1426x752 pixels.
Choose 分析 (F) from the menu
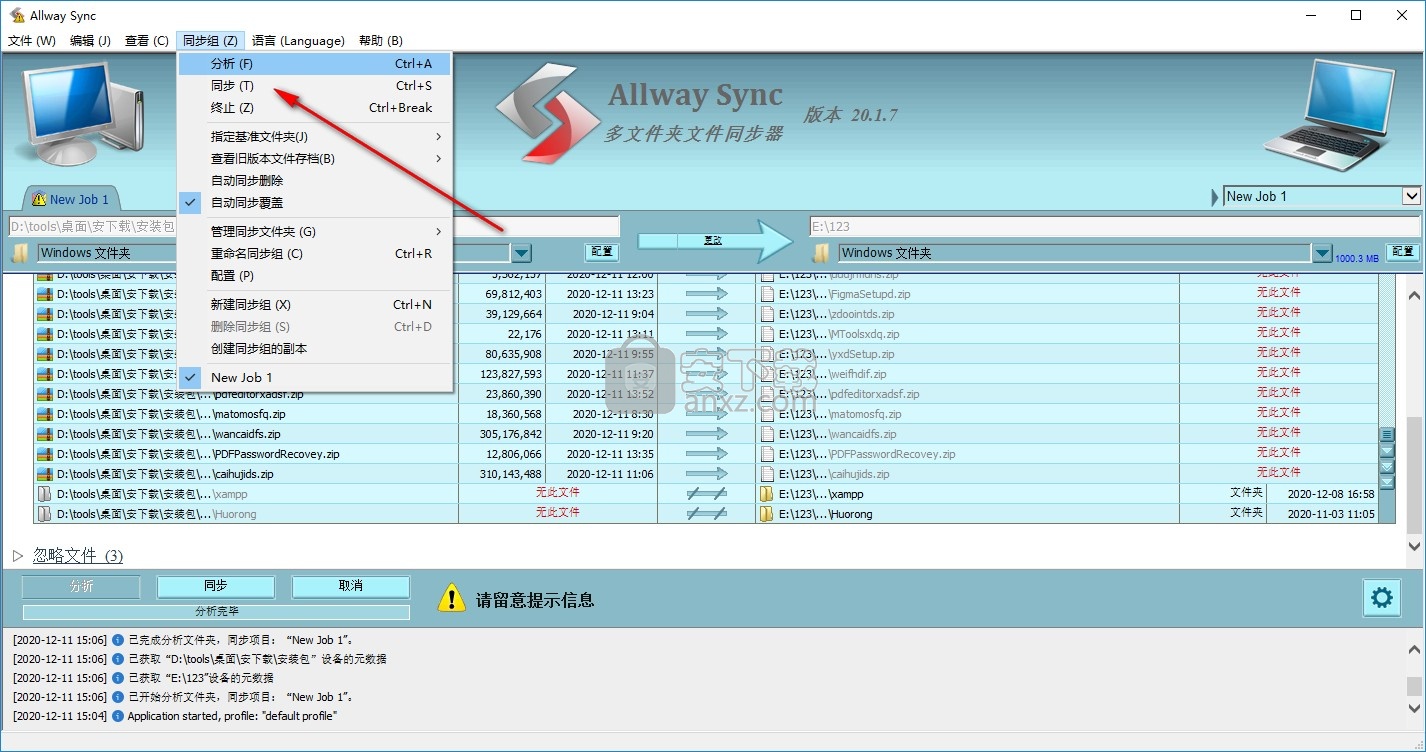click(x=314, y=63)
